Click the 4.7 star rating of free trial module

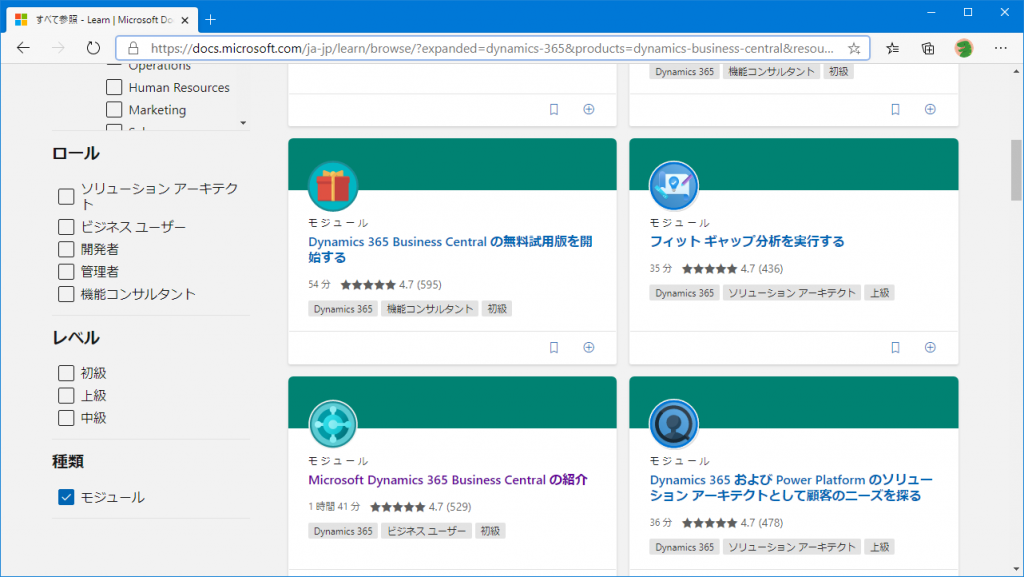[391, 285]
